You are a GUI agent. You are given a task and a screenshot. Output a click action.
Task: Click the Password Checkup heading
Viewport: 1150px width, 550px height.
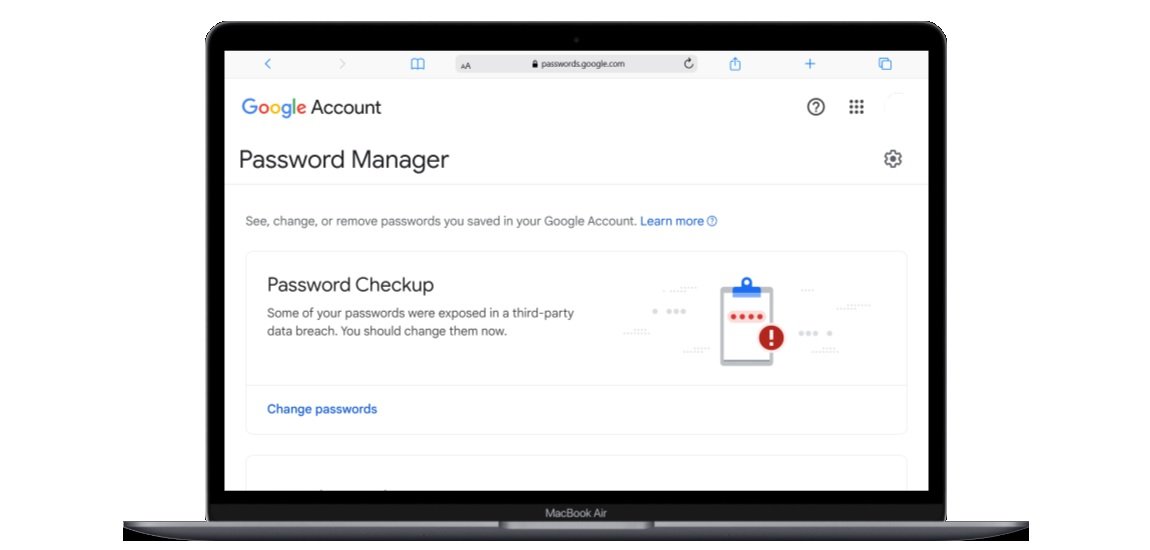(x=351, y=285)
